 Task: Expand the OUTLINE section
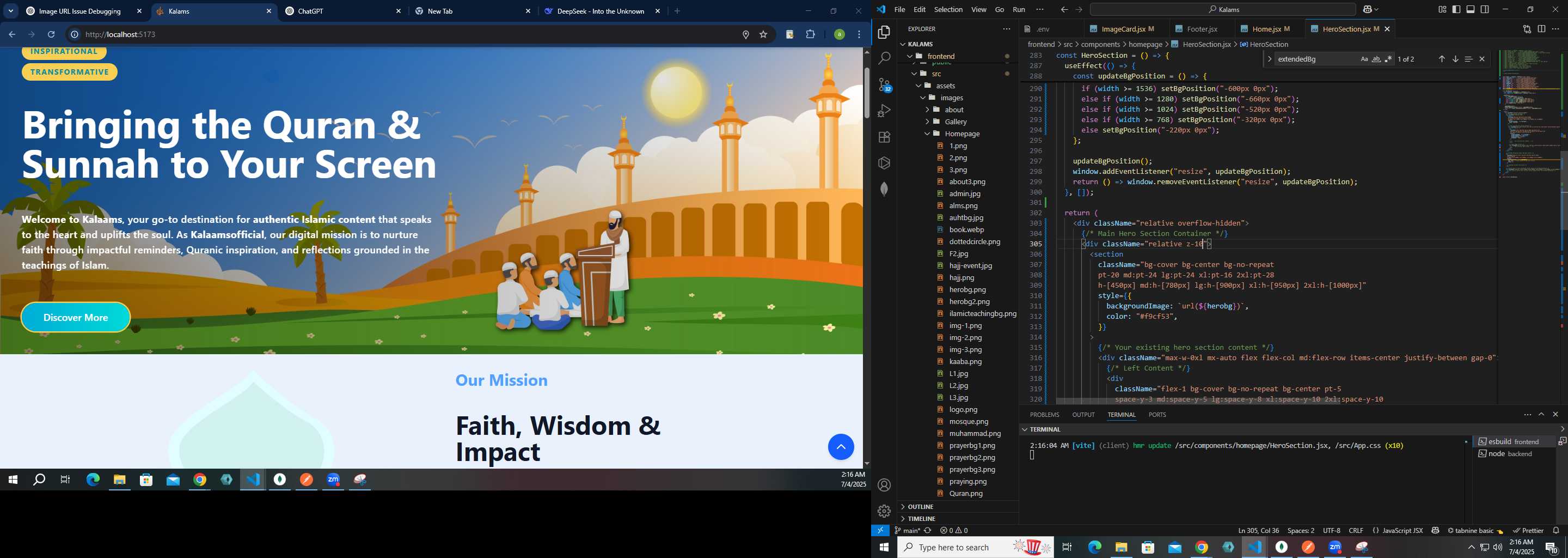(958, 507)
